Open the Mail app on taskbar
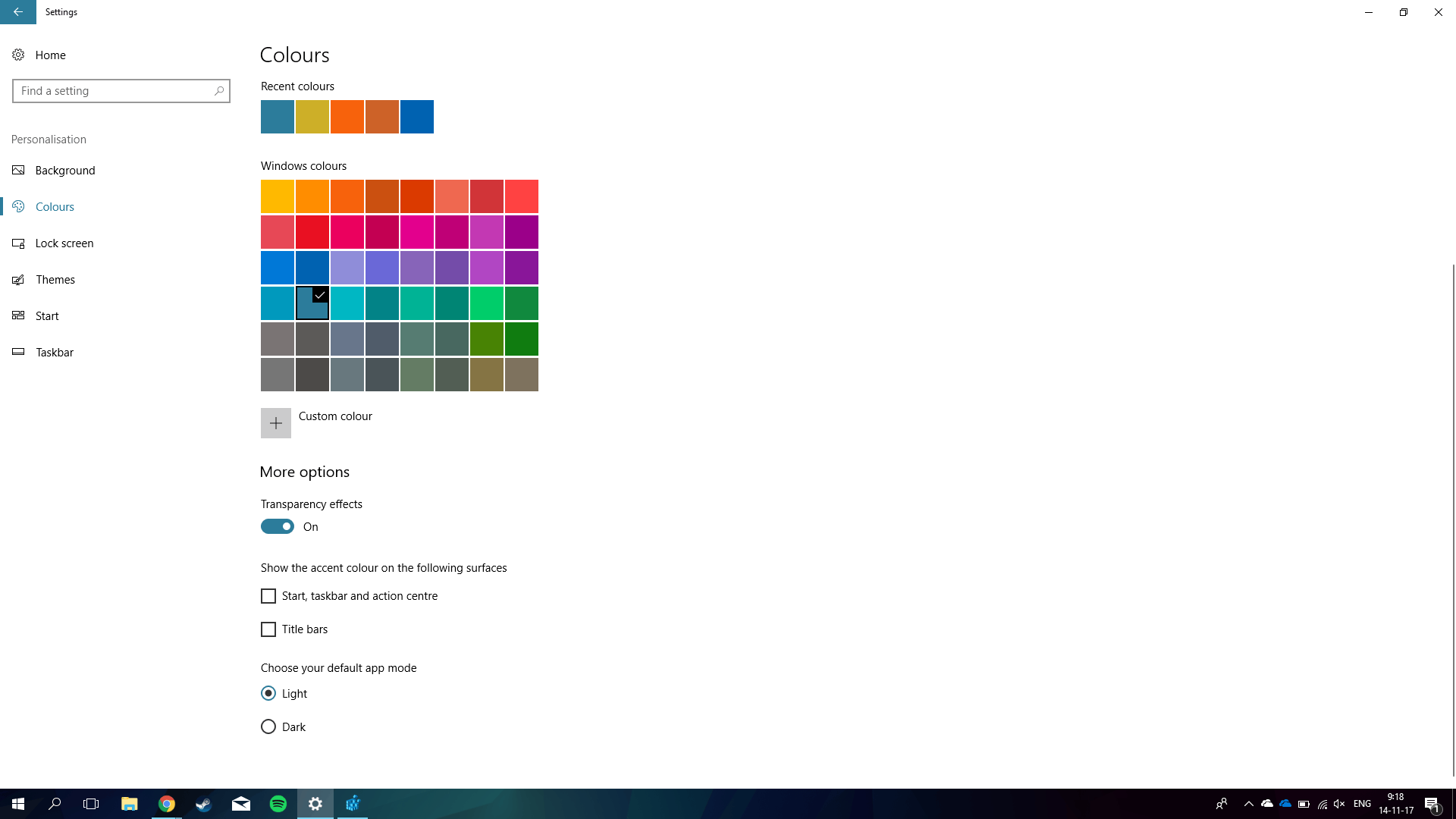Image resolution: width=1456 pixels, height=819 pixels. pyautogui.click(x=241, y=804)
